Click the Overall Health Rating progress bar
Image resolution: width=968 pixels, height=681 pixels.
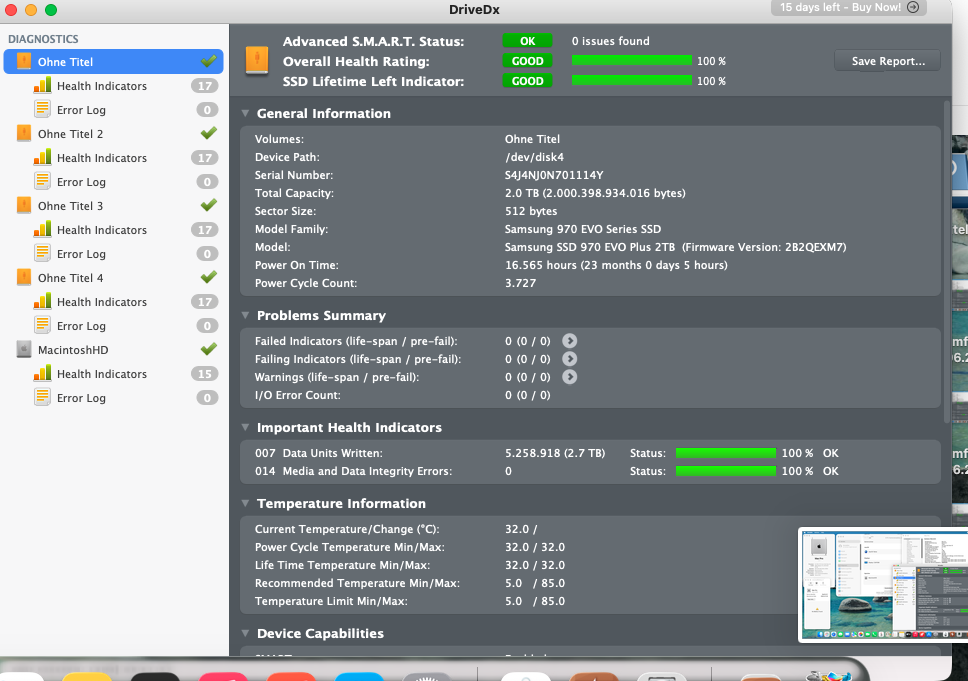[631, 61]
